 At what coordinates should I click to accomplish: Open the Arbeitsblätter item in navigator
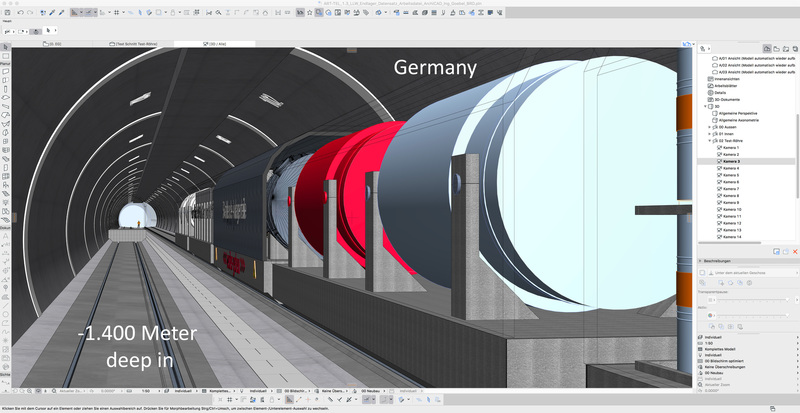coord(725,86)
